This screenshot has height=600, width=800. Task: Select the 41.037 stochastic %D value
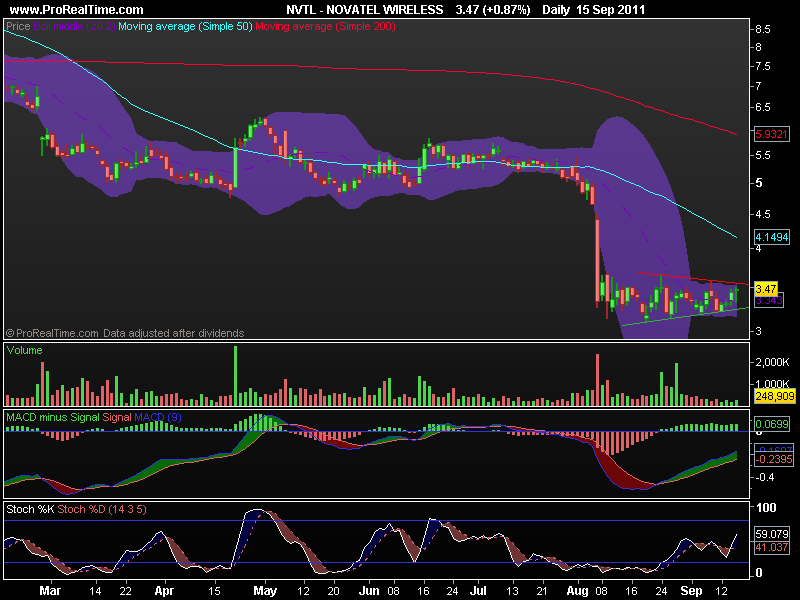[771, 547]
